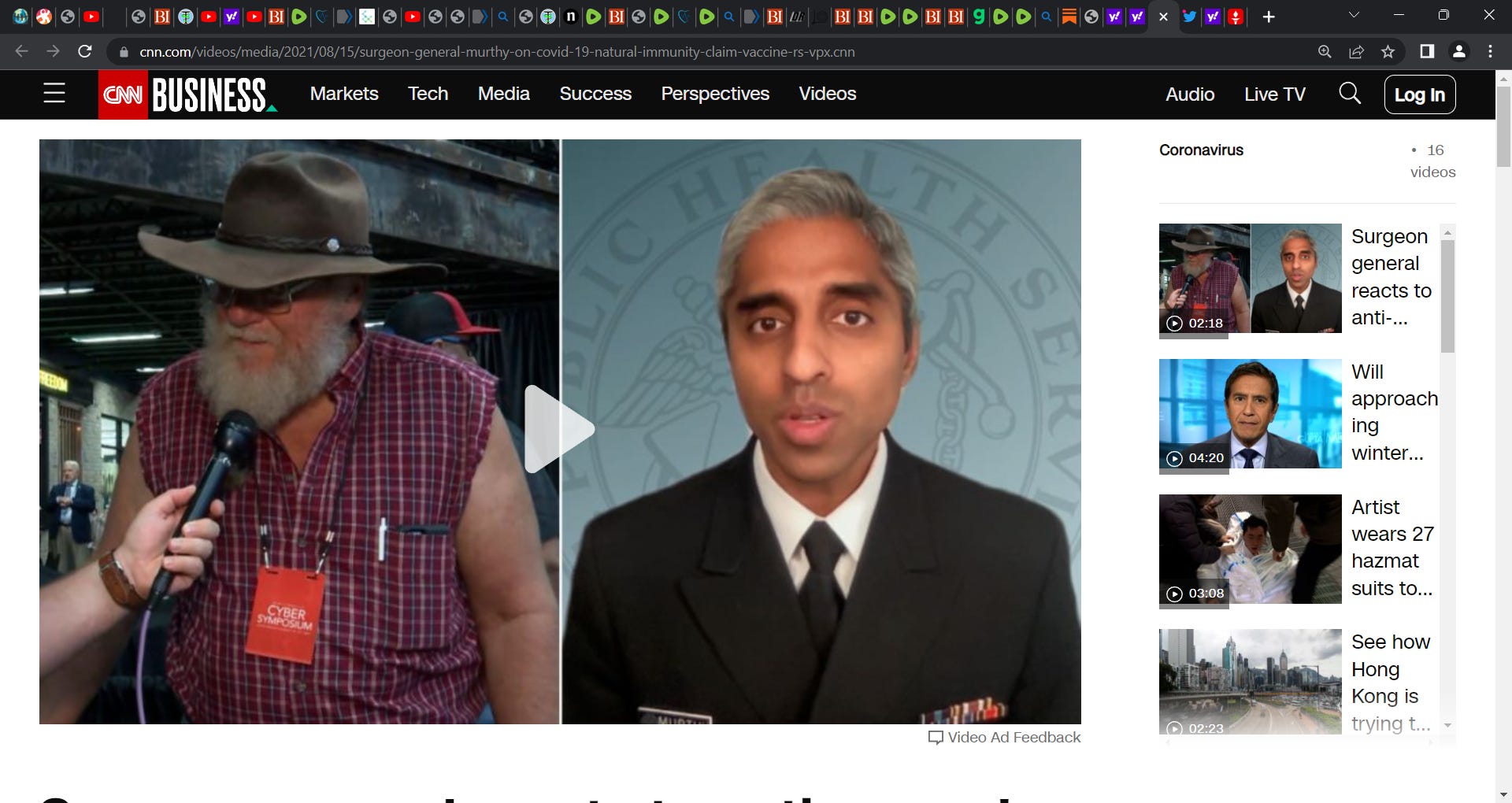The height and width of the screenshot is (803, 1512).
Task: Bookmark this tab with the star icon
Action: [1388, 51]
